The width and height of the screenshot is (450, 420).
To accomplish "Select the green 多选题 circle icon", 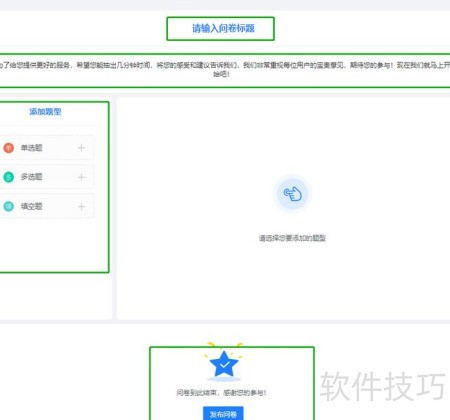I will 9,177.
